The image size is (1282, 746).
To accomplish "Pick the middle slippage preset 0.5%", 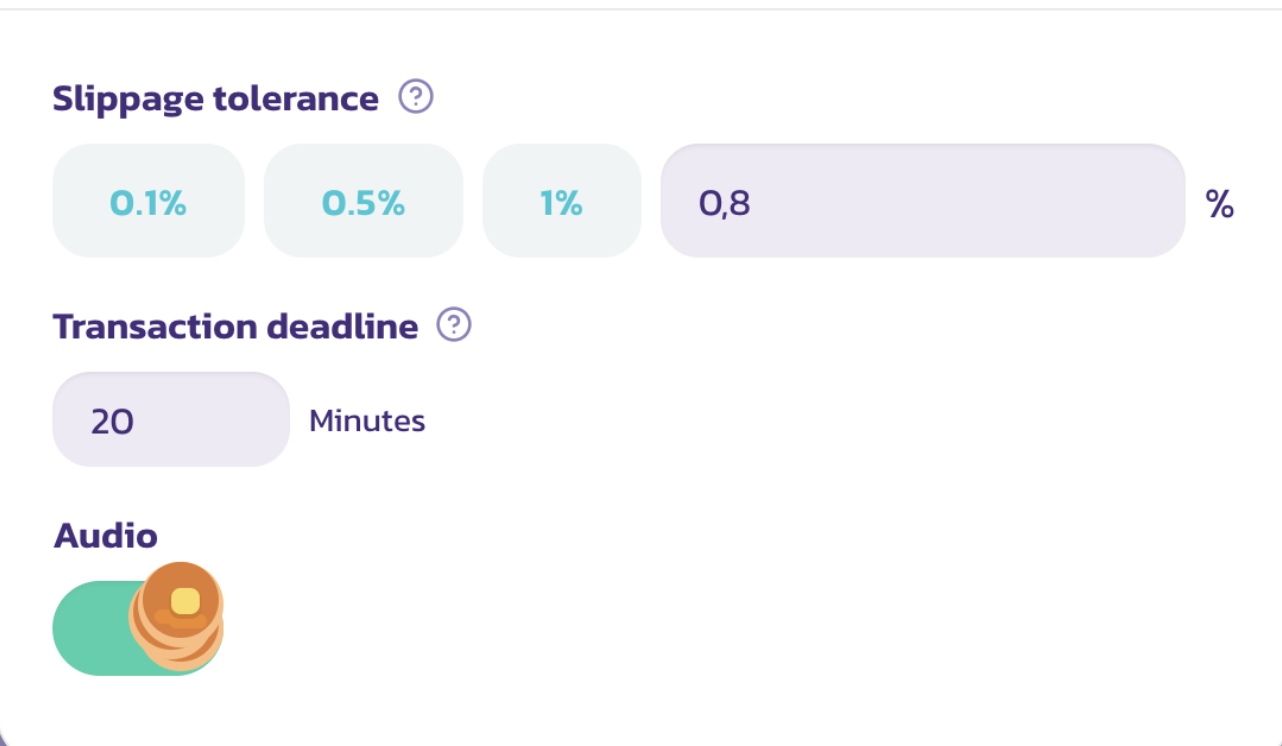I will (x=363, y=201).
